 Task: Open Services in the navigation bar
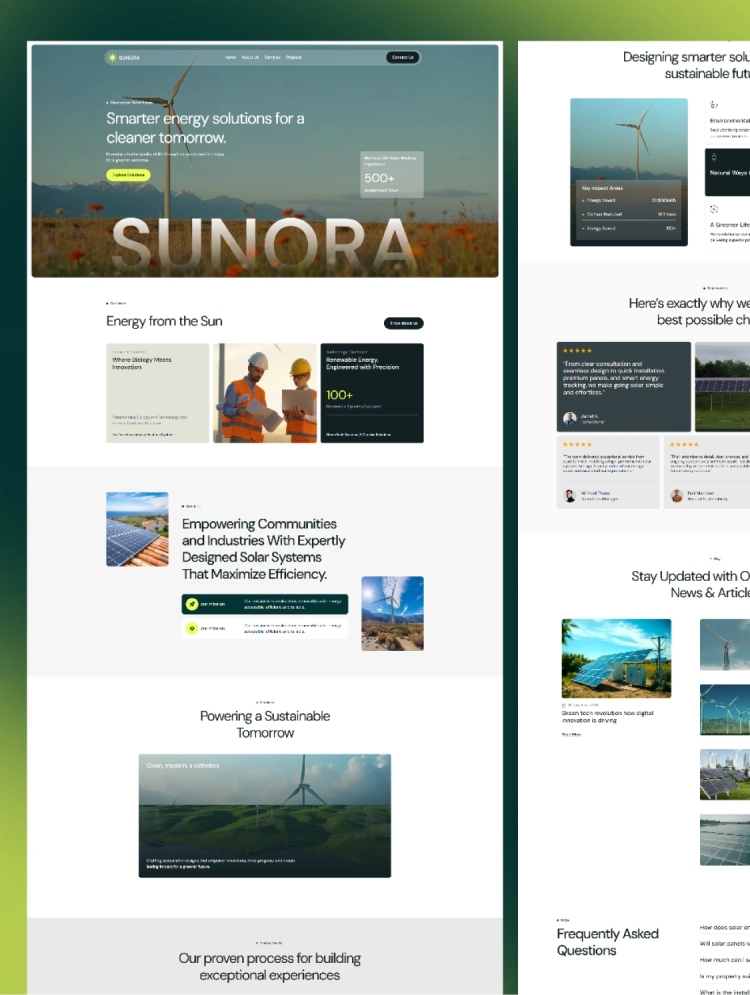coord(272,57)
